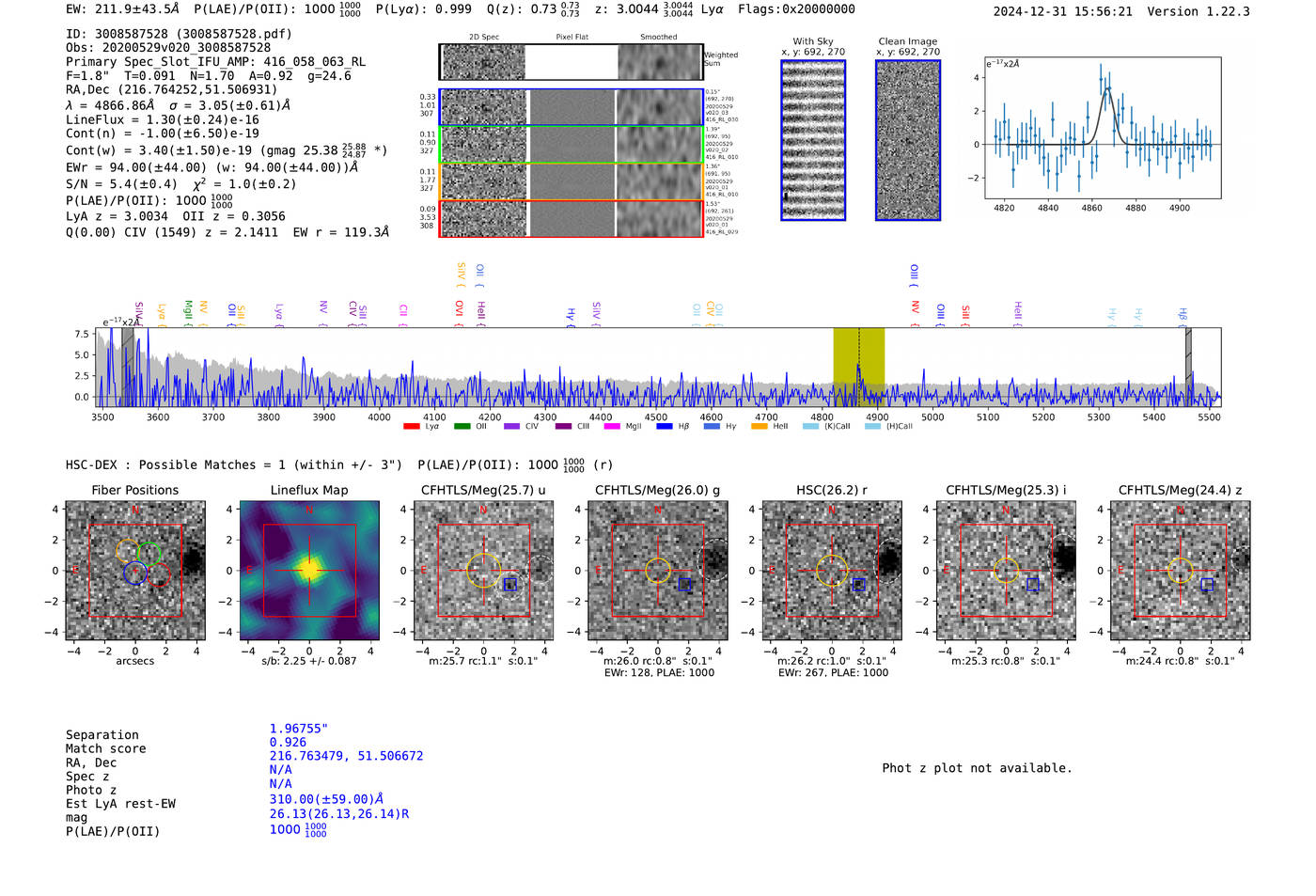
Task: Click the green MgII line label above spectrum
Action: pos(188,311)
